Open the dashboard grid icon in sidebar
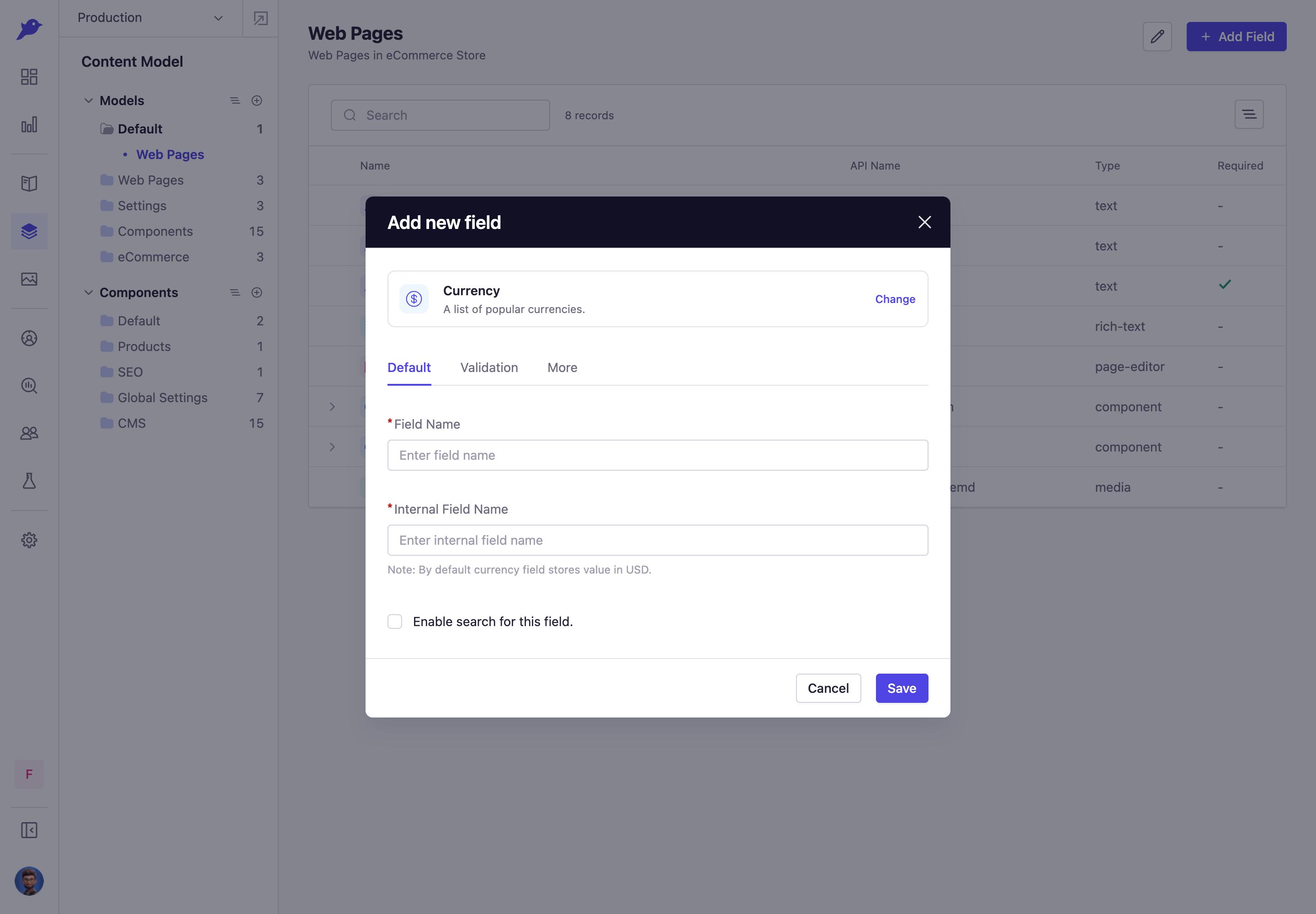This screenshot has height=914, width=1316. tap(29, 77)
